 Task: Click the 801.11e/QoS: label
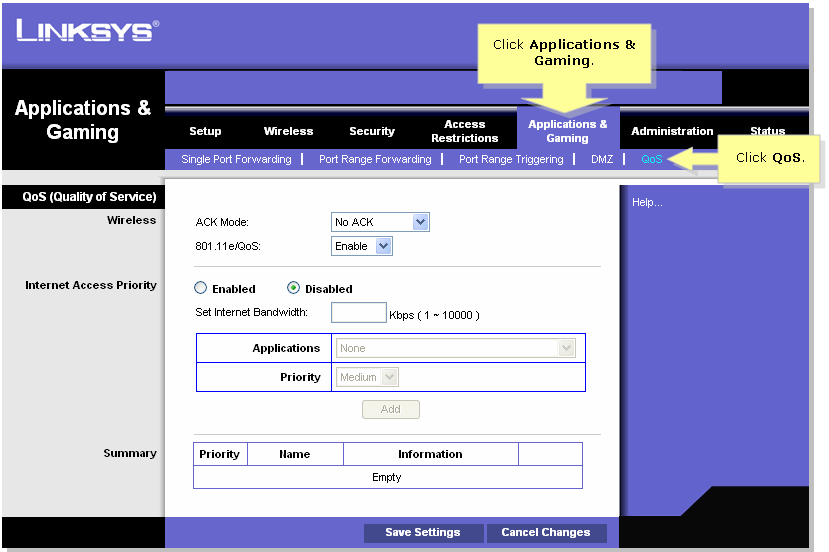228,246
